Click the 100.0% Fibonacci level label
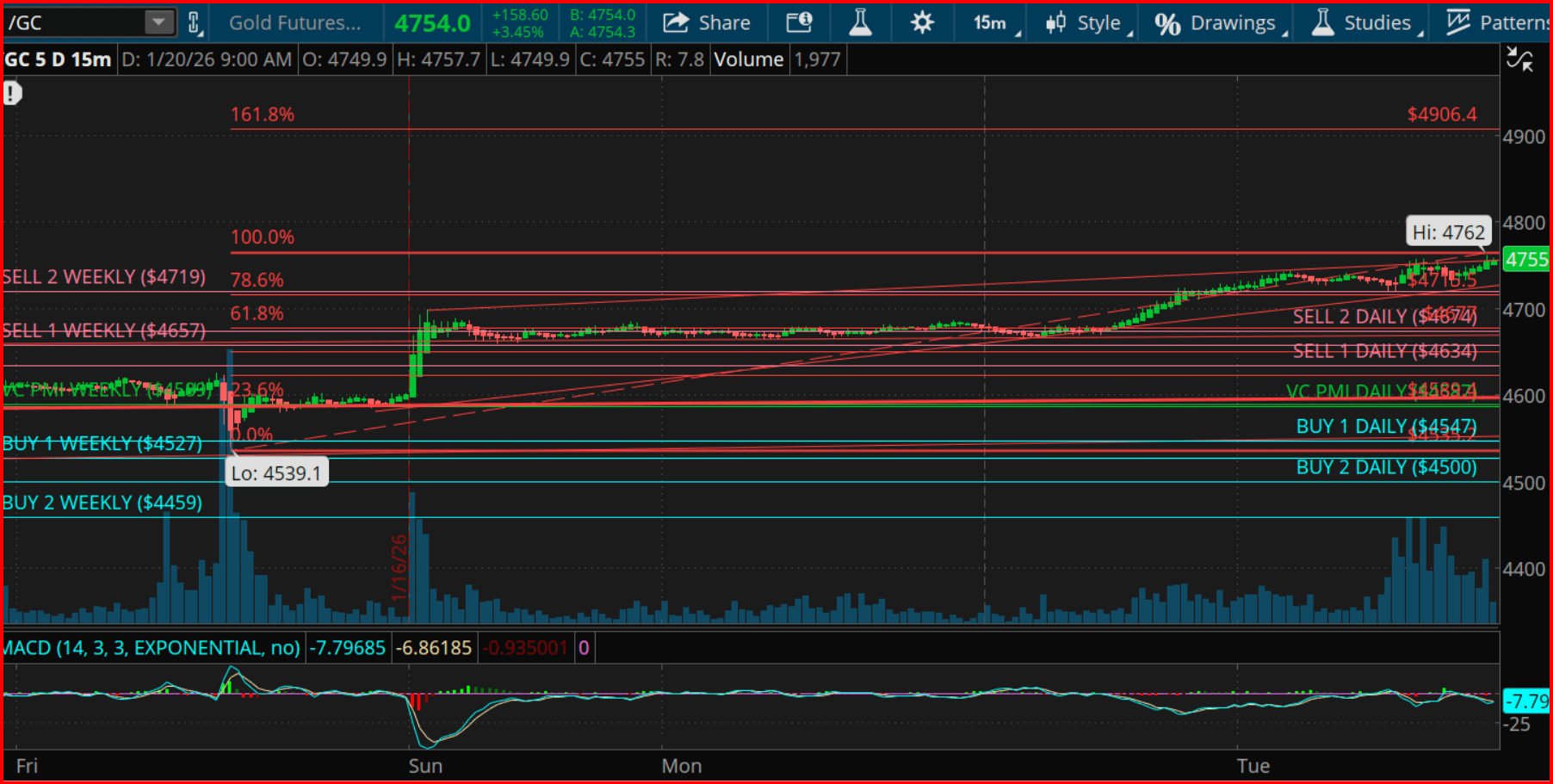This screenshot has width=1553, height=784. (263, 237)
